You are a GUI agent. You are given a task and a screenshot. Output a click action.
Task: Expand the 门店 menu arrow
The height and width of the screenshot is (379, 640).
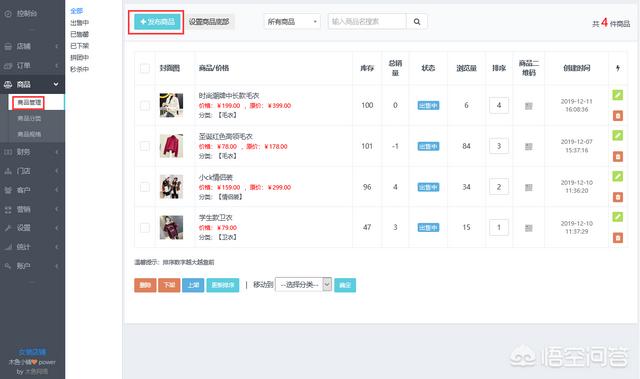(x=57, y=171)
